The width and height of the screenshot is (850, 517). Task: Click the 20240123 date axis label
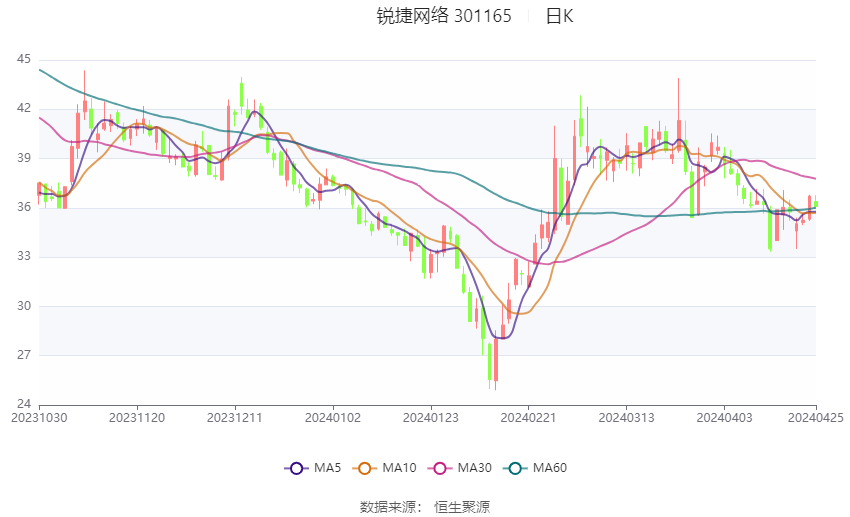coord(429,417)
